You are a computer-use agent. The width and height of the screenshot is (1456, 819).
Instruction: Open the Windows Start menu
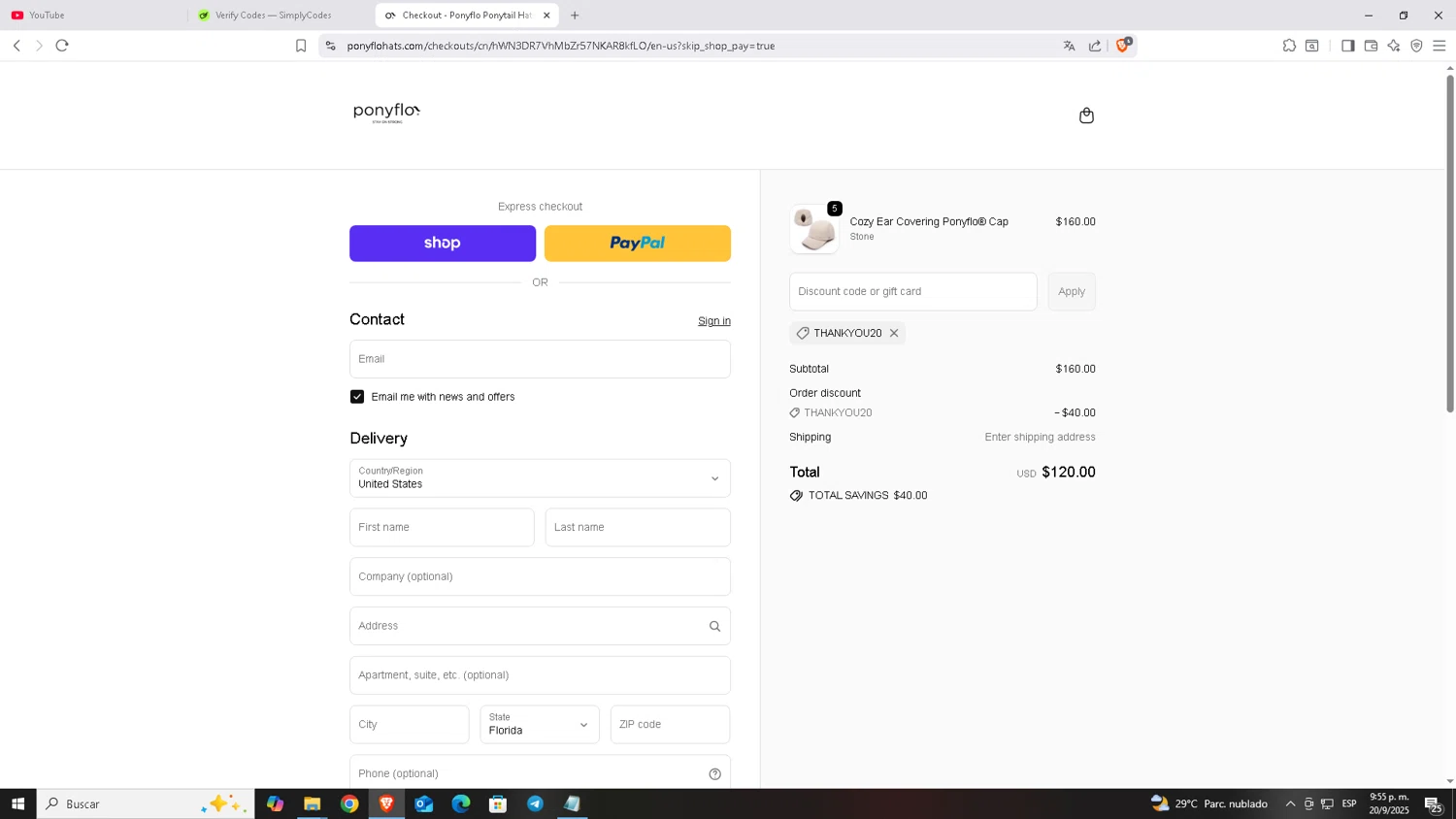pyautogui.click(x=17, y=803)
